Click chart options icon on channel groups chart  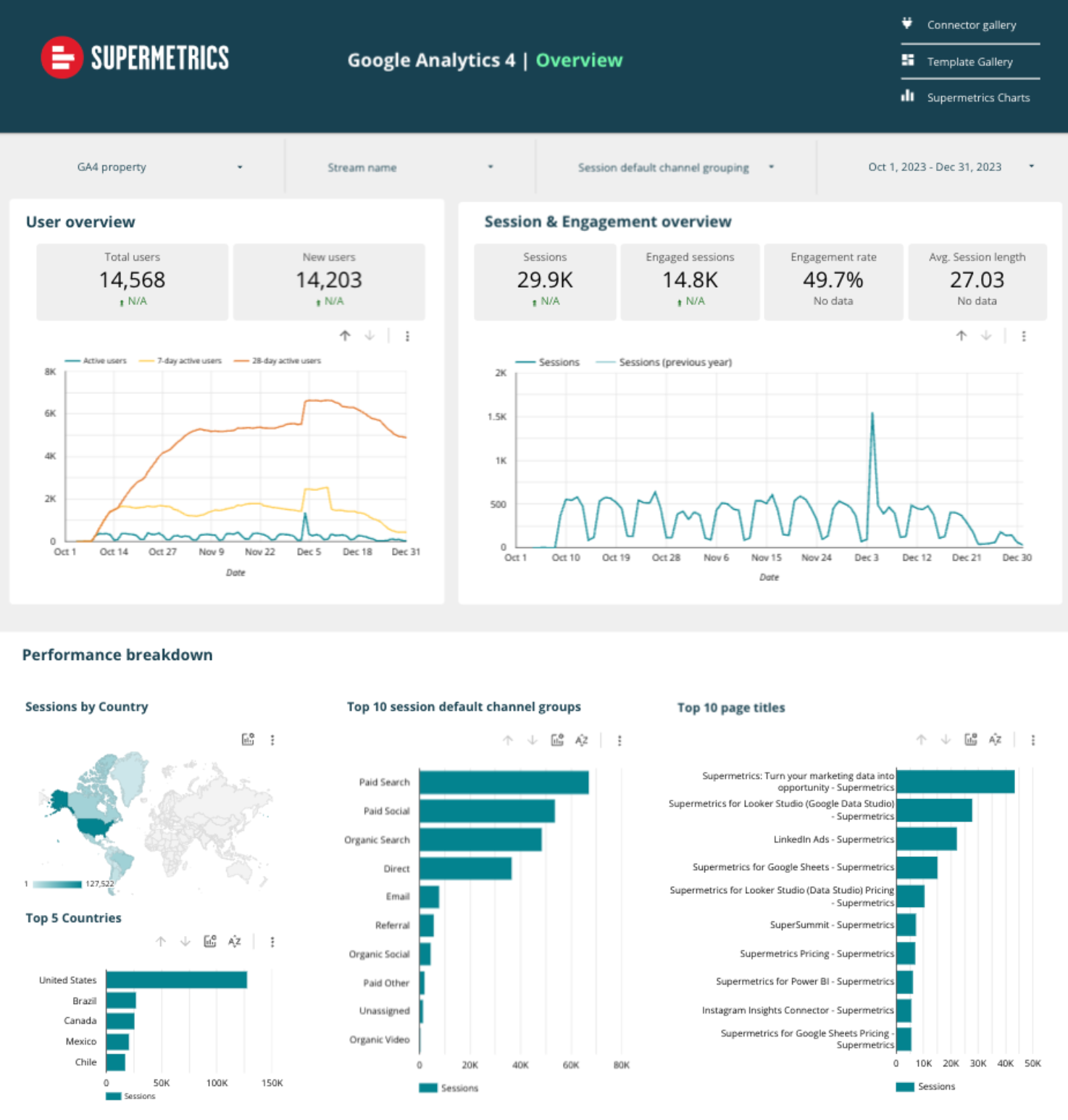coord(557,740)
